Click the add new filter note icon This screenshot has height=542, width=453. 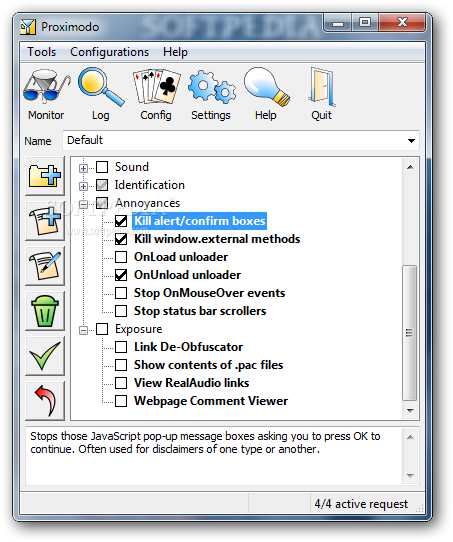click(45, 221)
